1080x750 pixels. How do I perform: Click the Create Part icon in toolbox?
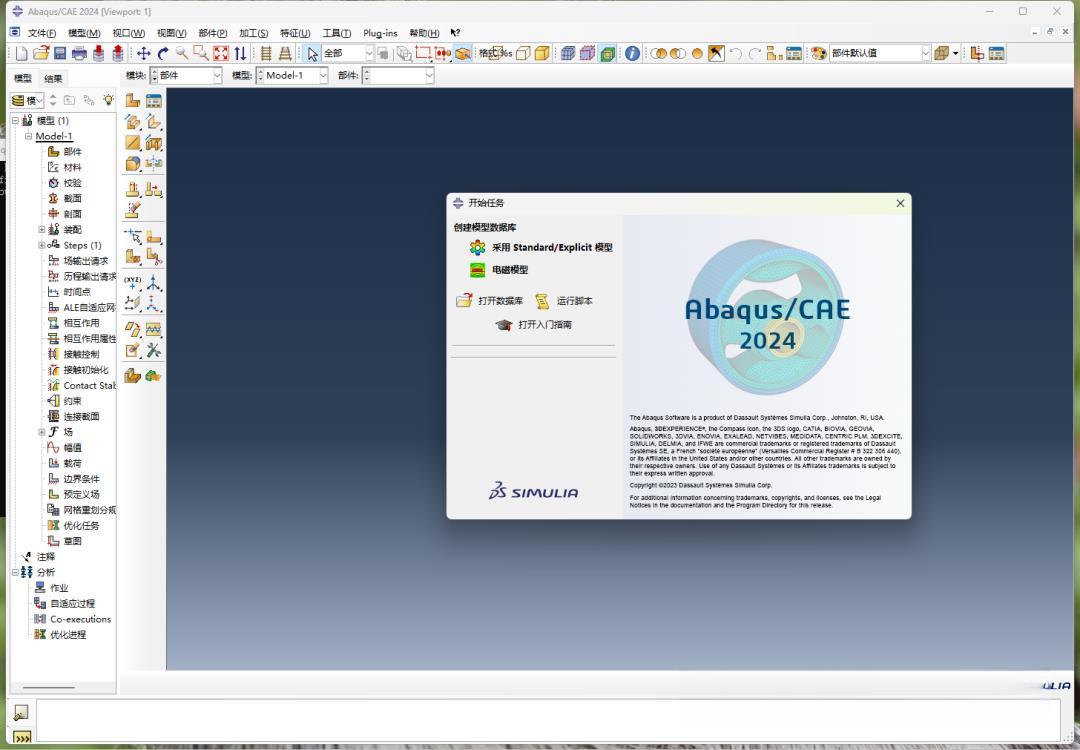pyautogui.click(x=133, y=101)
